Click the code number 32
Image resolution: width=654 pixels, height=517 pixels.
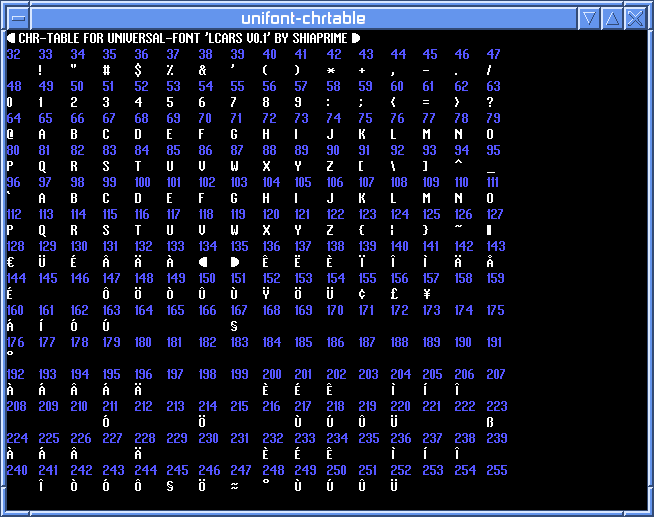coord(14,54)
